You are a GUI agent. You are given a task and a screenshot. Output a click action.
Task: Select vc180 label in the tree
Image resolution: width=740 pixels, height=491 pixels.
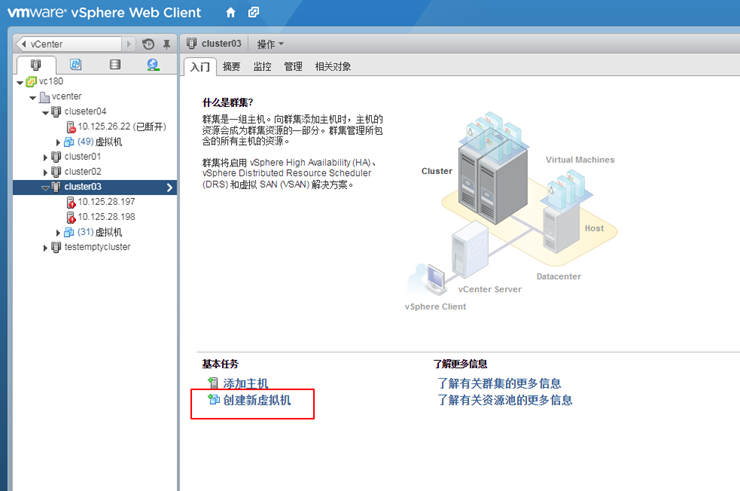(51, 81)
